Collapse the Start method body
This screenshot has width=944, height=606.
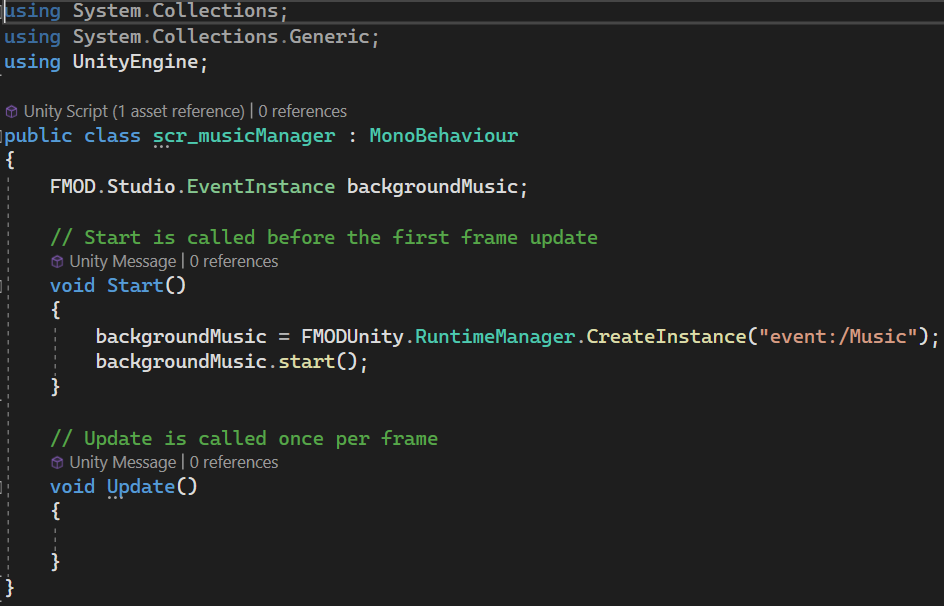point(4,286)
